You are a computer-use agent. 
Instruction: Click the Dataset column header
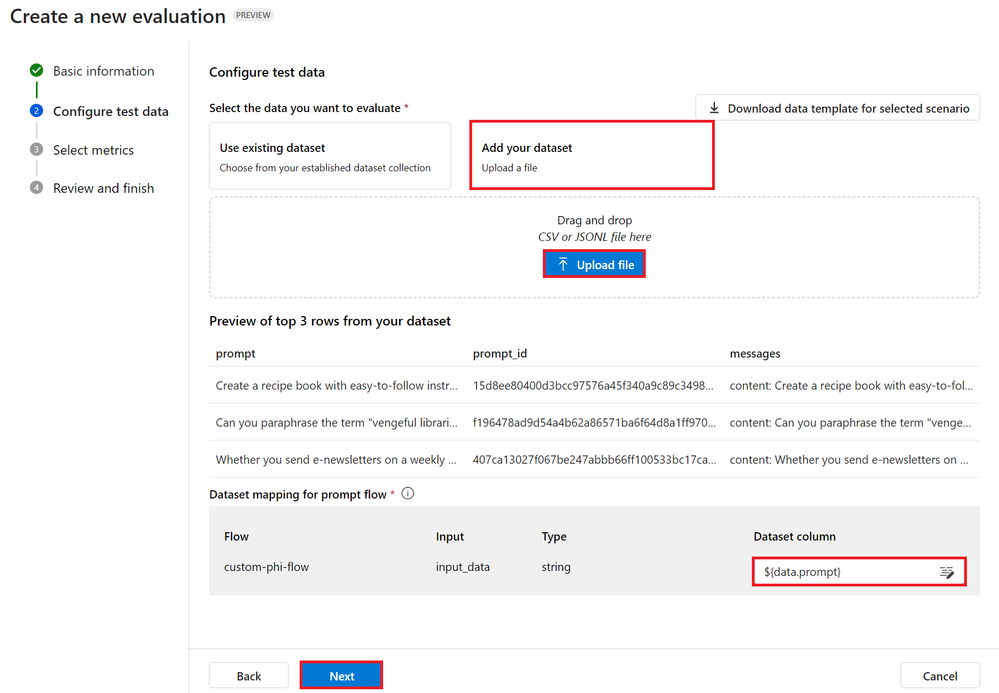coord(794,536)
